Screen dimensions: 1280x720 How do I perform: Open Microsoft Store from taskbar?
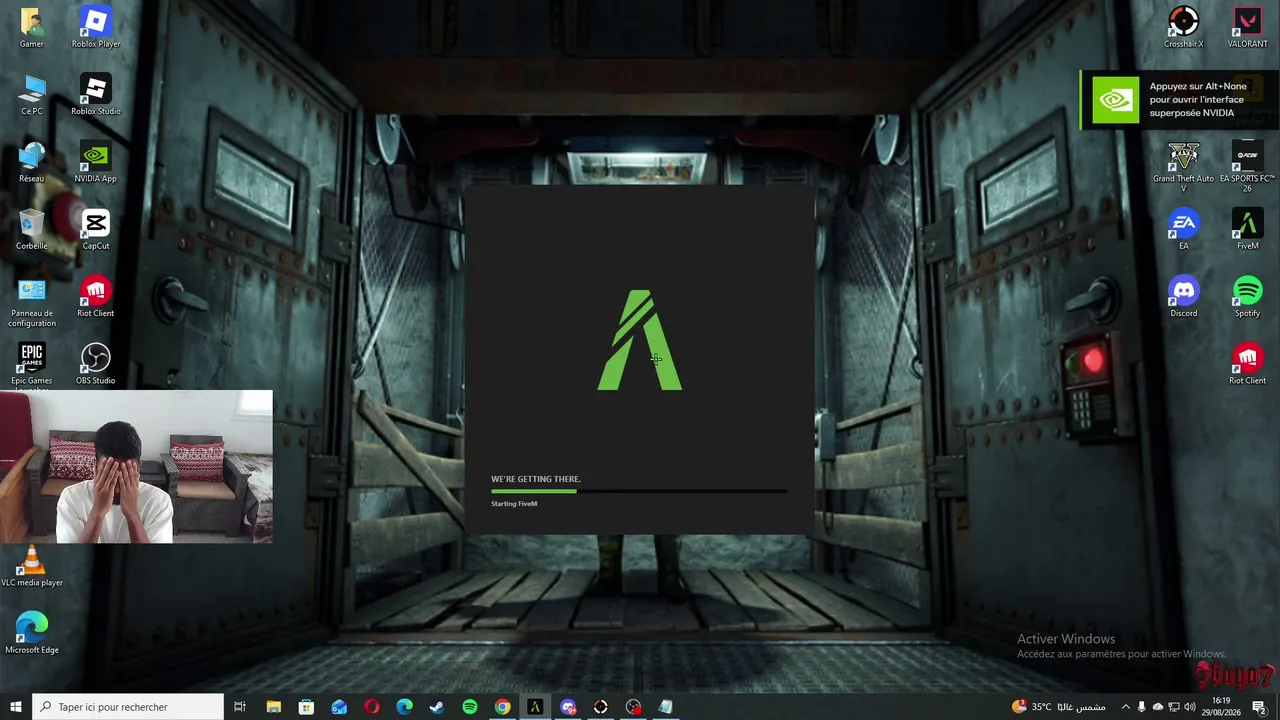306,707
